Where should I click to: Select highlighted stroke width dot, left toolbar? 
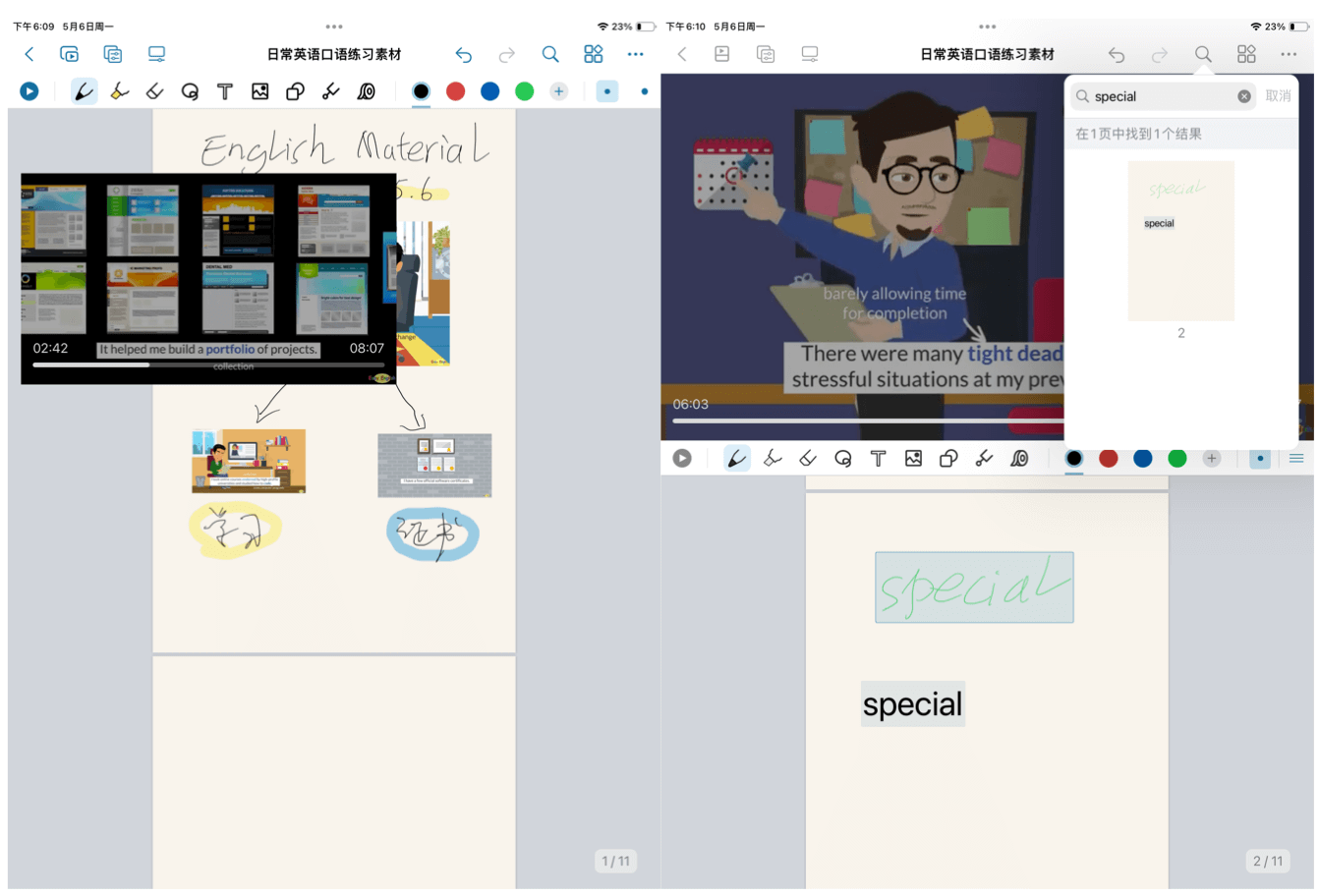607,91
